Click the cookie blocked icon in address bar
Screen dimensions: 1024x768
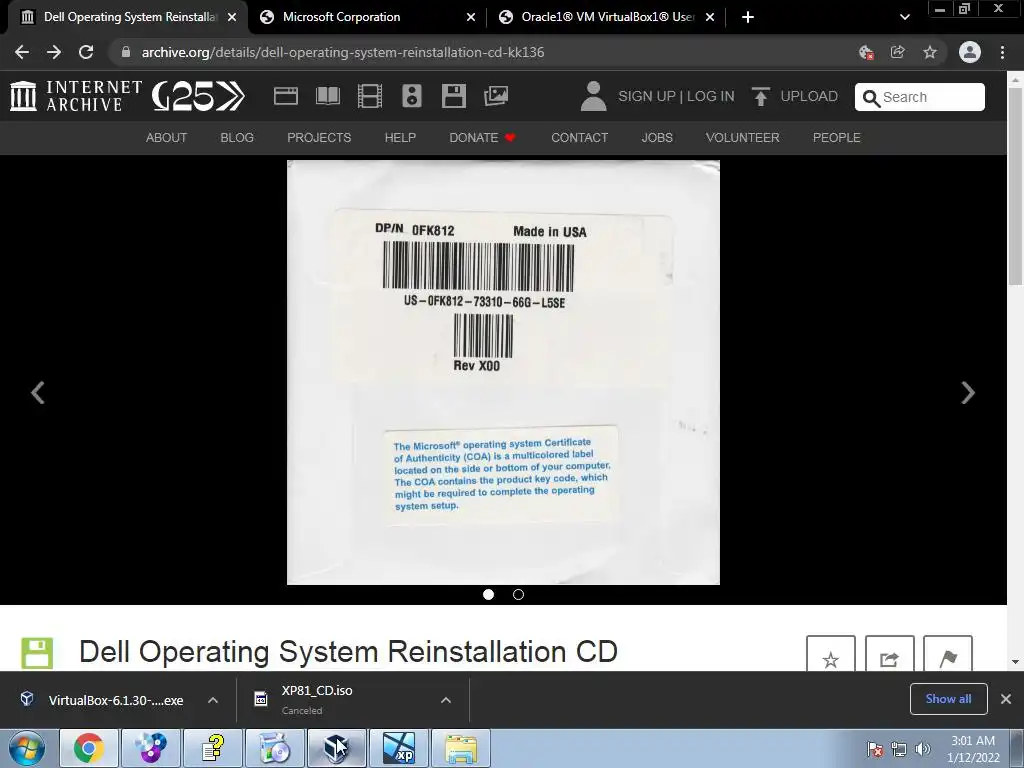tap(866, 52)
